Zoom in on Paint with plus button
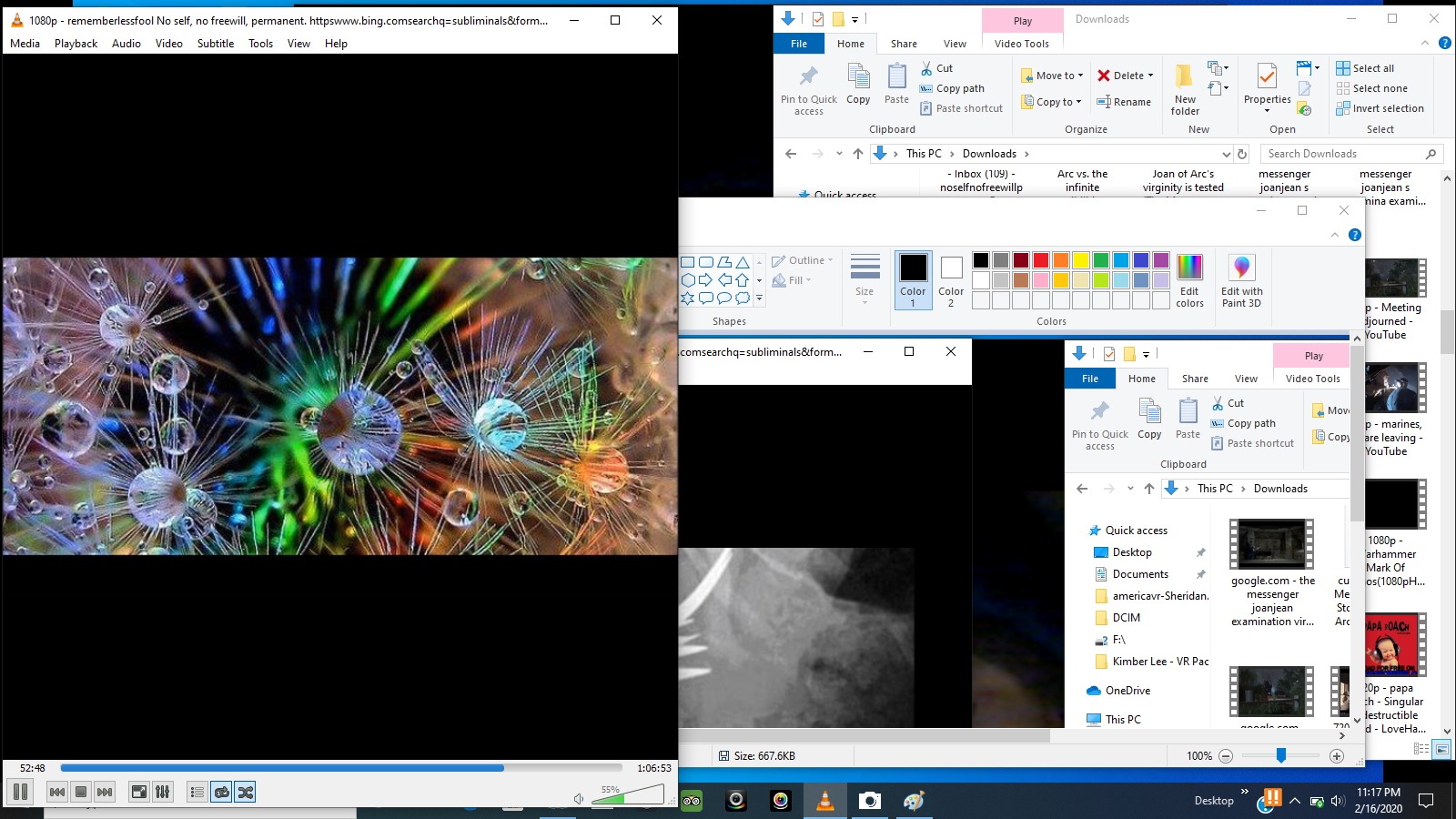Viewport: 1456px width, 819px height. tap(1337, 756)
